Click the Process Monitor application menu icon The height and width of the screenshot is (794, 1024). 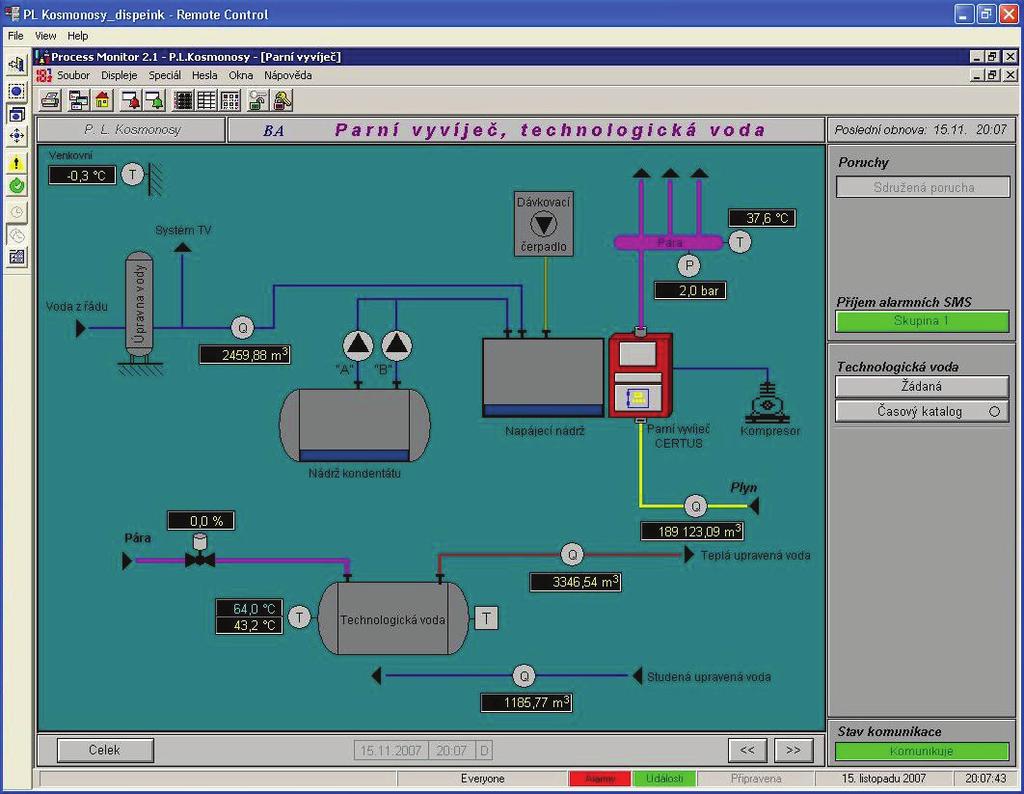[44, 76]
